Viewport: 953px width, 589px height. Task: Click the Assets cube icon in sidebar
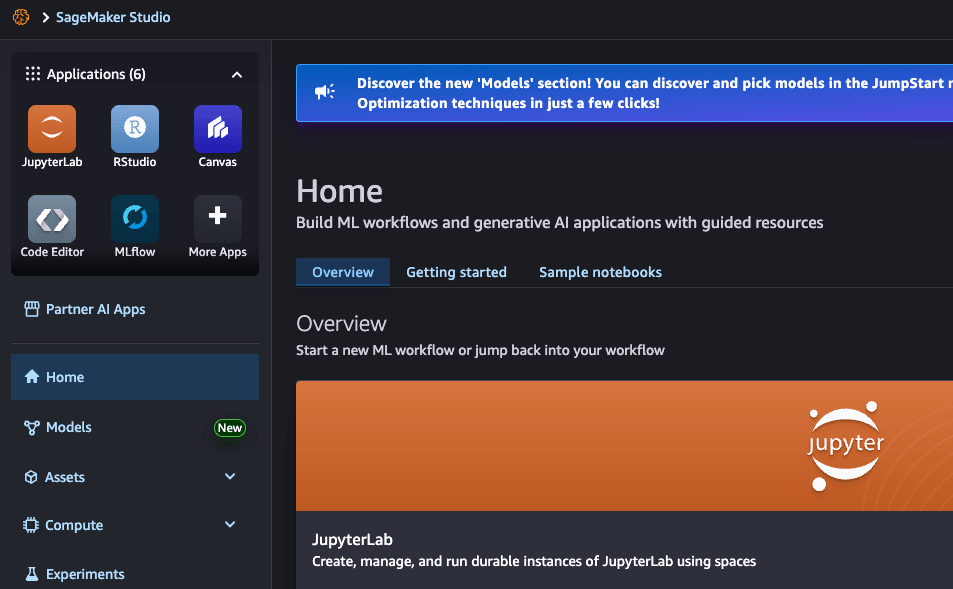pos(31,477)
